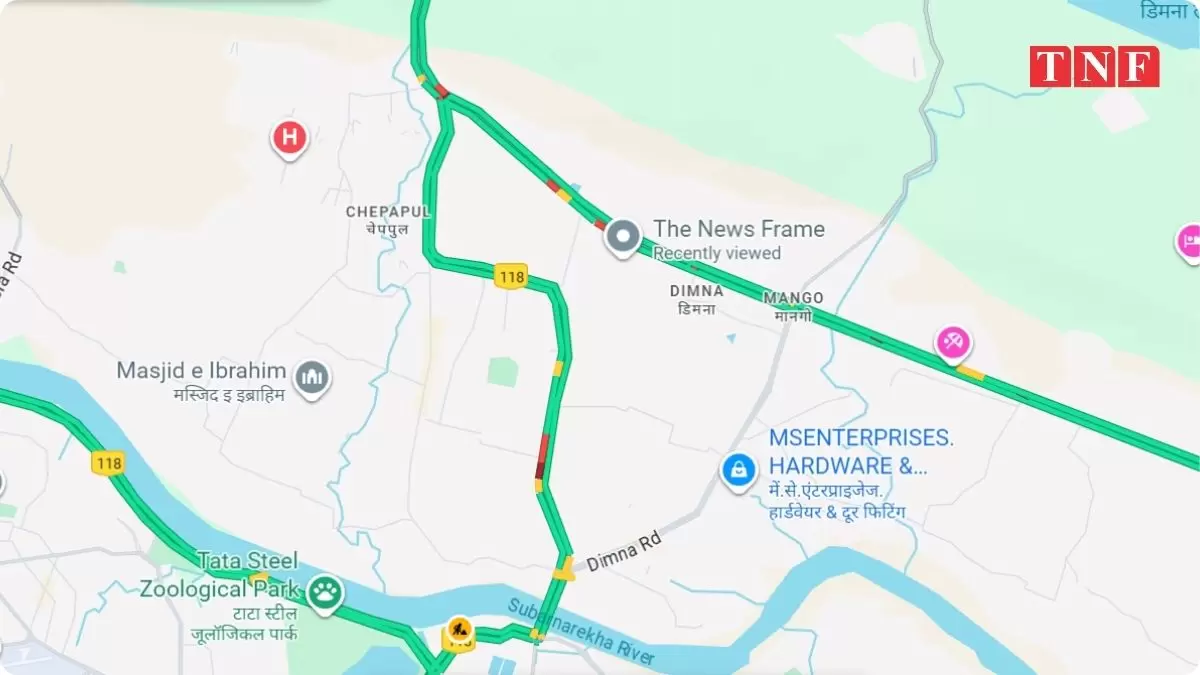This screenshot has width=1200, height=675.
Task: Open the Masjid e Ibrahim mosque marker
Action: pyautogui.click(x=314, y=379)
